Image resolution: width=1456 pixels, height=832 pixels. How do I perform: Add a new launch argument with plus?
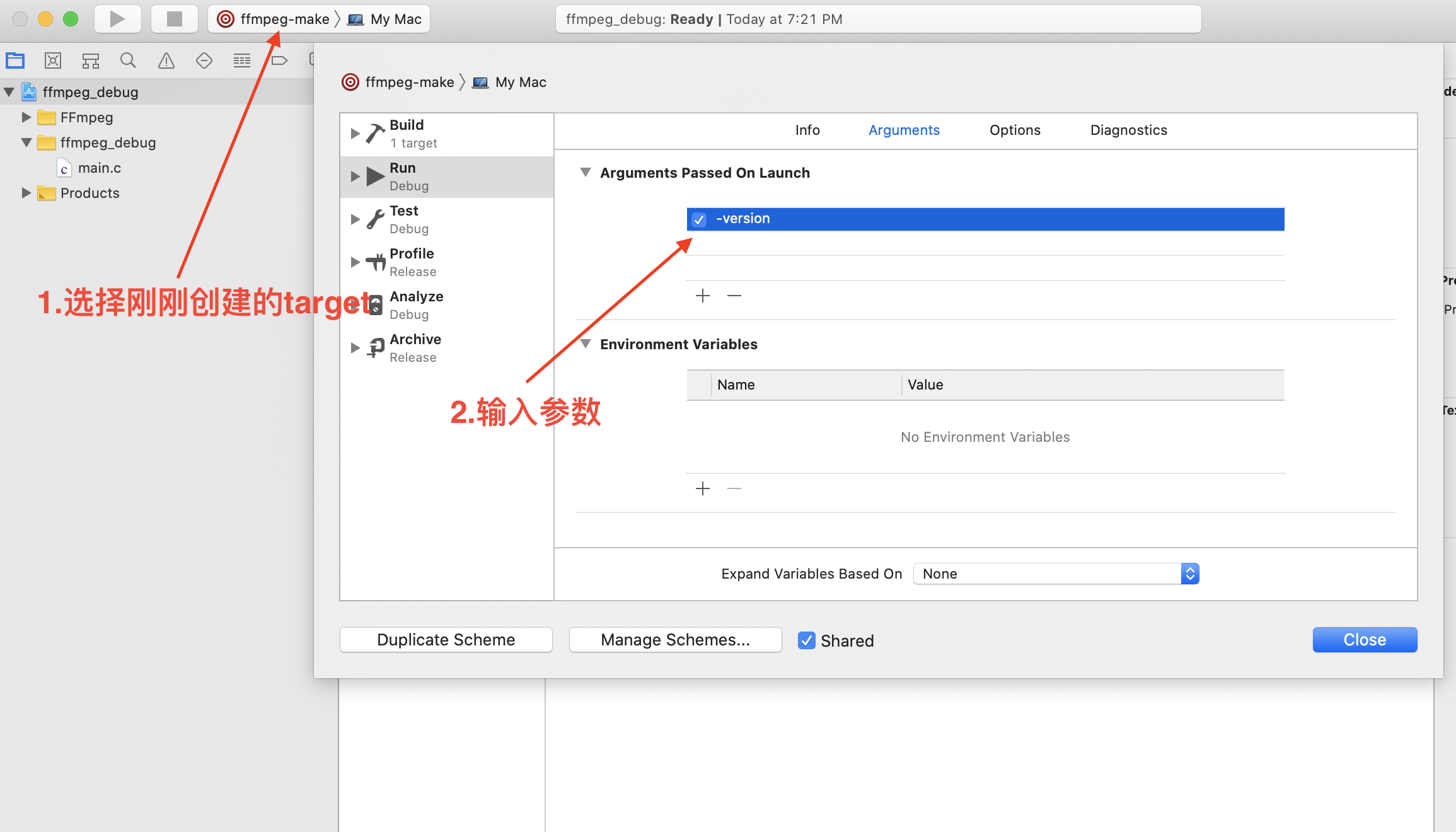pyautogui.click(x=703, y=296)
